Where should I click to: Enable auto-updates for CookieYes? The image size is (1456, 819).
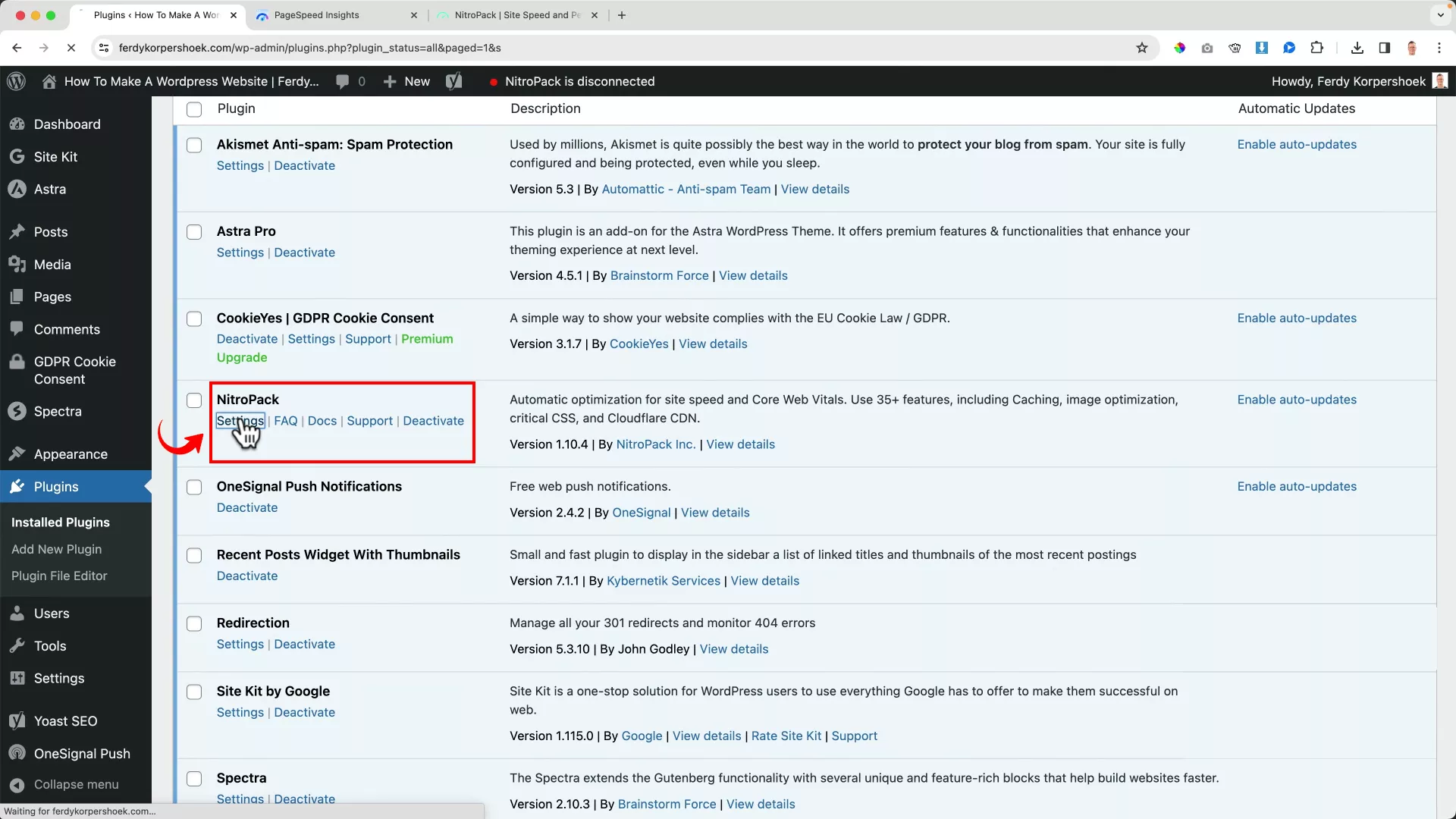[x=1296, y=318]
